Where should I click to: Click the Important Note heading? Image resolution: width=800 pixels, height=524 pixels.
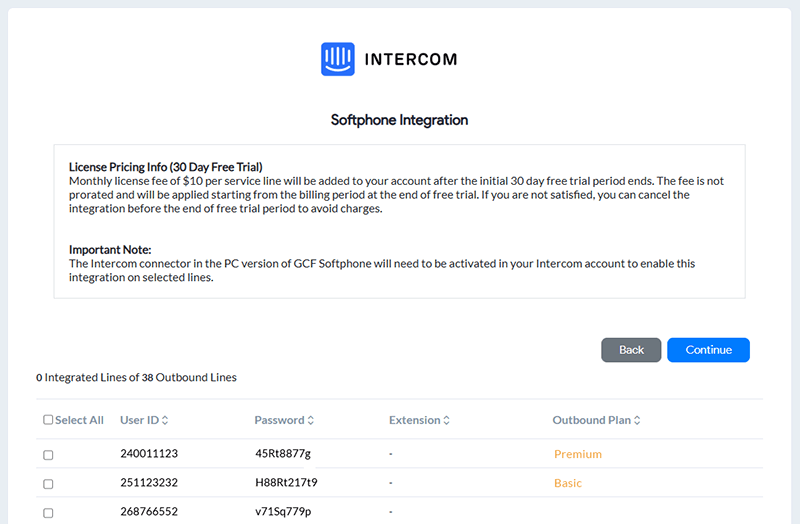pyautogui.click(x=110, y=249)
